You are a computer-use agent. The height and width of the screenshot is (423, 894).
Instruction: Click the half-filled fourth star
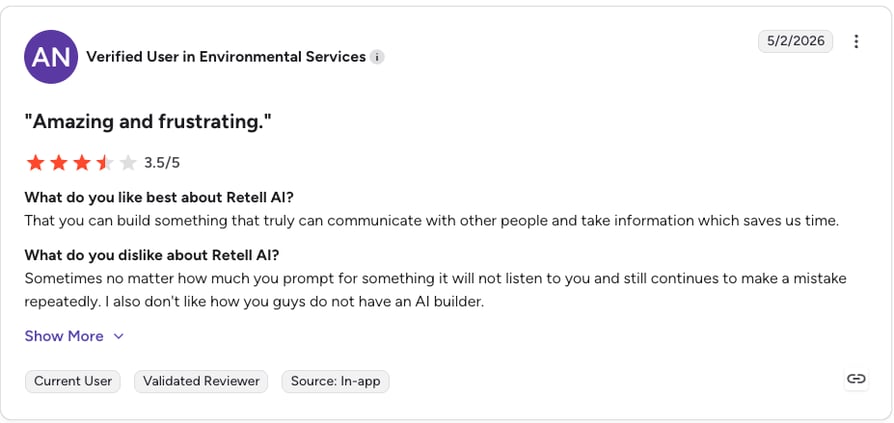105,163
